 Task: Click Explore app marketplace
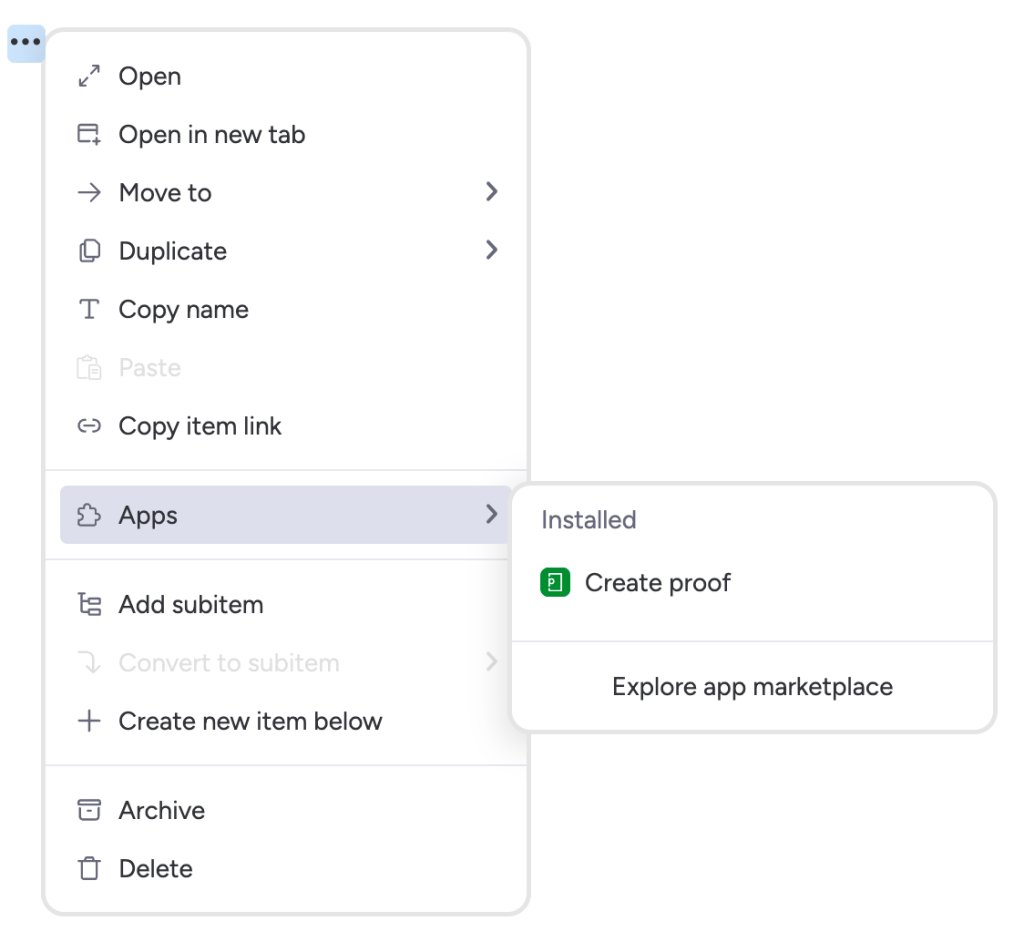click(752, 686)
